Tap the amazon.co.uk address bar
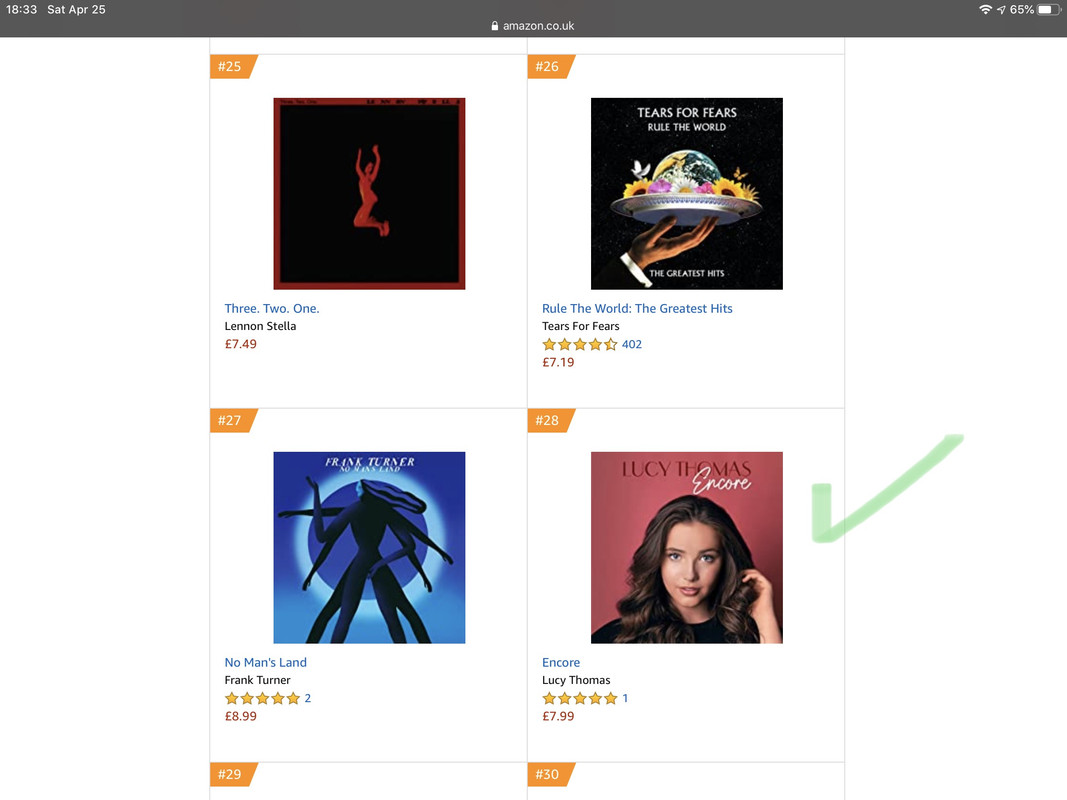This screenshot has height=800, width=1067. pyautogui.click(x=533, y=26)
